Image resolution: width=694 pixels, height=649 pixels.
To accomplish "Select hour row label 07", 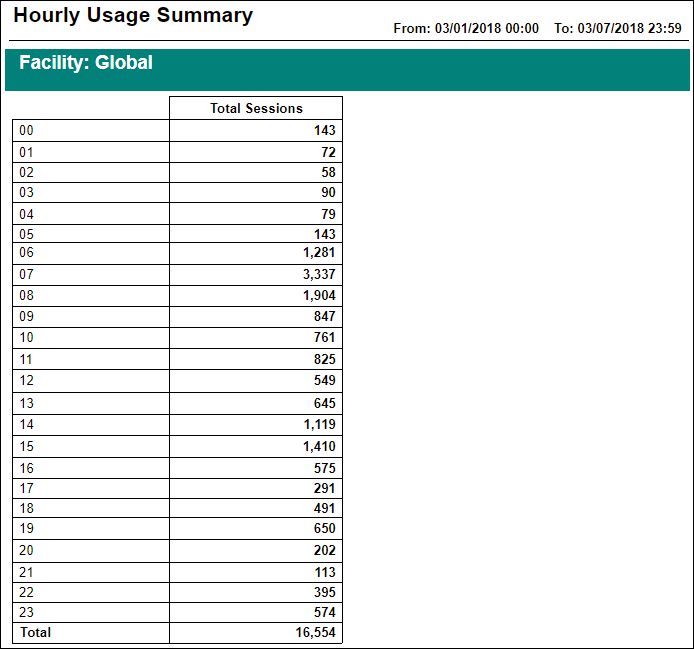I will [x=27, y=274].
